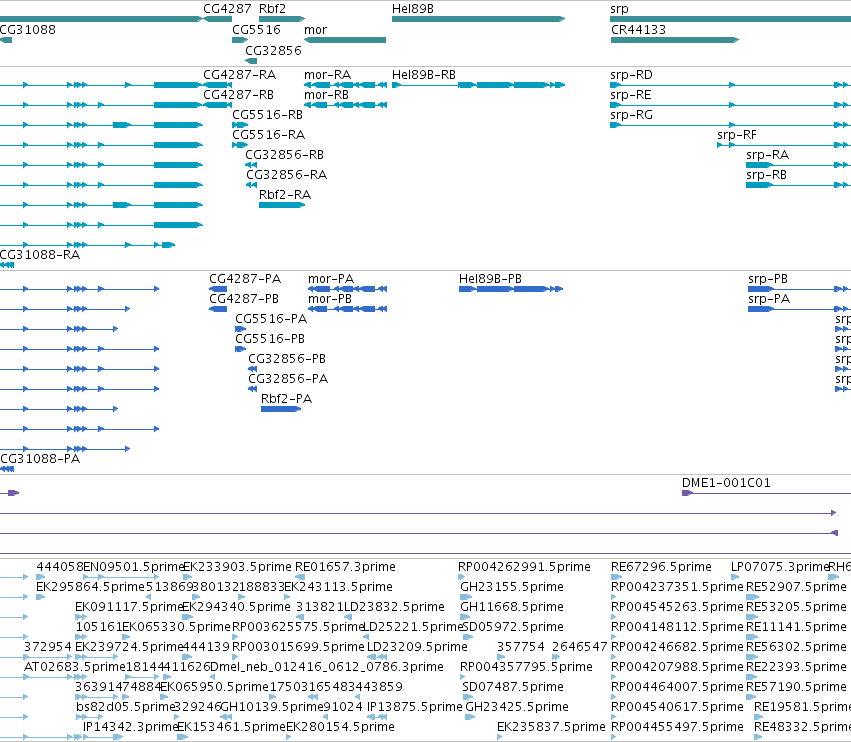Screen dimensions: 851x742
Task: Select the mor-PA protein label
Action: [x=331, y=279]
